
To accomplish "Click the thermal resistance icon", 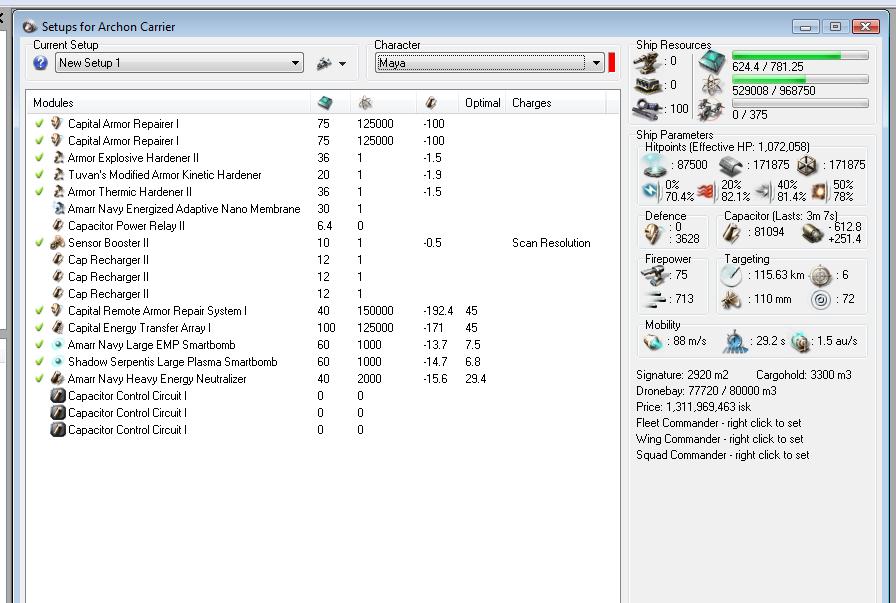I will coord(706,191).
